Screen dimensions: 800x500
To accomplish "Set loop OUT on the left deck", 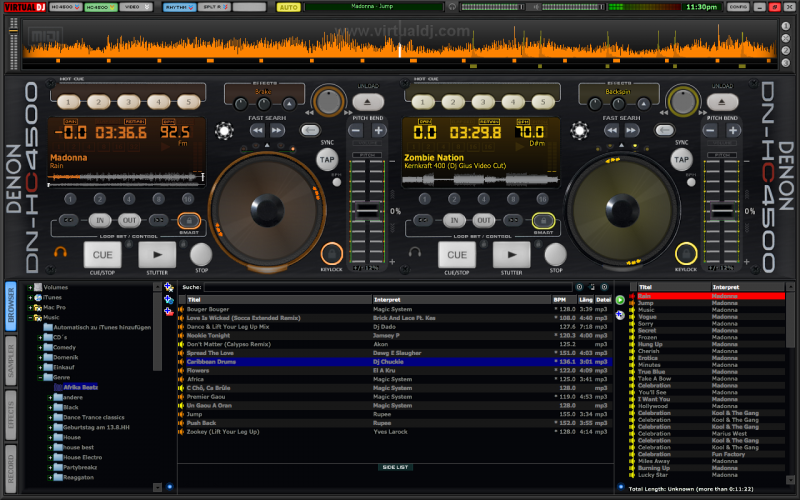I will pyautogui.click(x=130, y=220).
